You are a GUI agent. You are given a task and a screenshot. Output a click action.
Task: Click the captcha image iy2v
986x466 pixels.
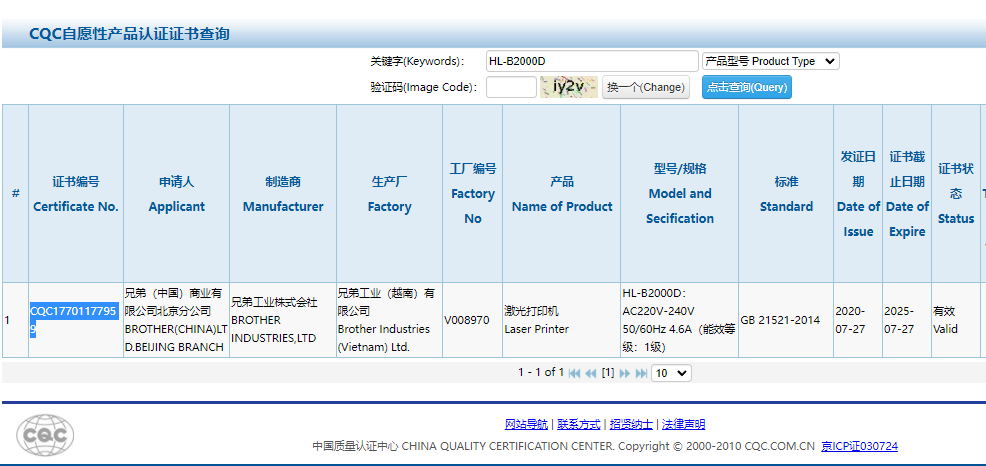coord(568,87)
